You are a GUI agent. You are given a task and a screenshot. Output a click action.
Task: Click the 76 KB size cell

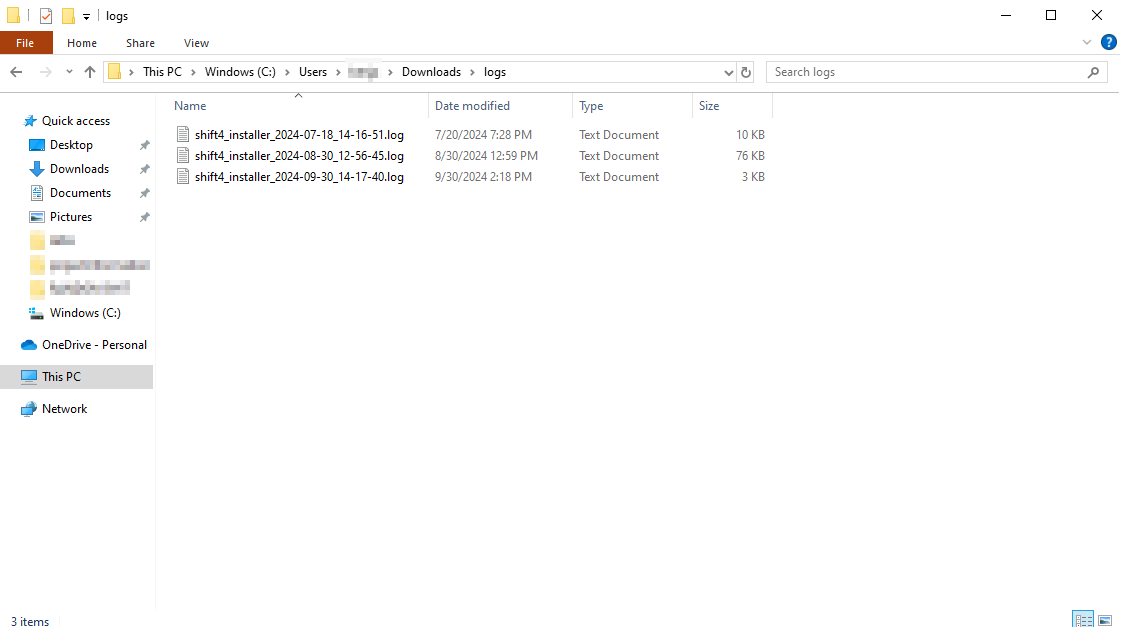point(750,156)
